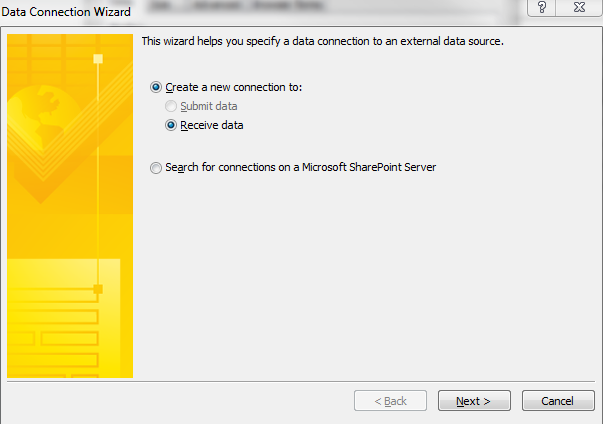The width and height of the screenshot is (603, 424).
Task: Click the 'Search for connections on a Microsoft SharePoint Server' text
Action: (301, 167)
